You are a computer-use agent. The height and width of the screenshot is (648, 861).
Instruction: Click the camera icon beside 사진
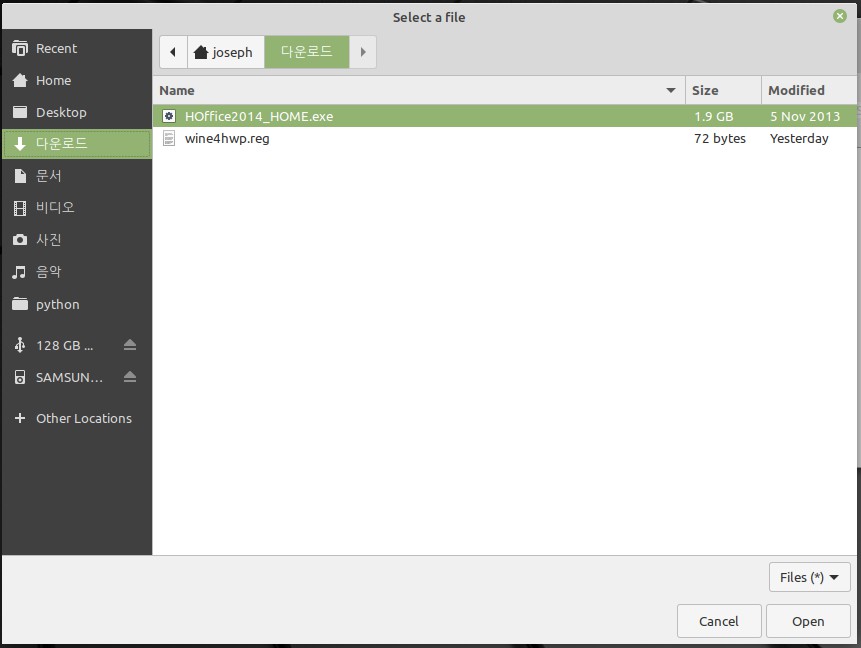[x=20, y=239]
